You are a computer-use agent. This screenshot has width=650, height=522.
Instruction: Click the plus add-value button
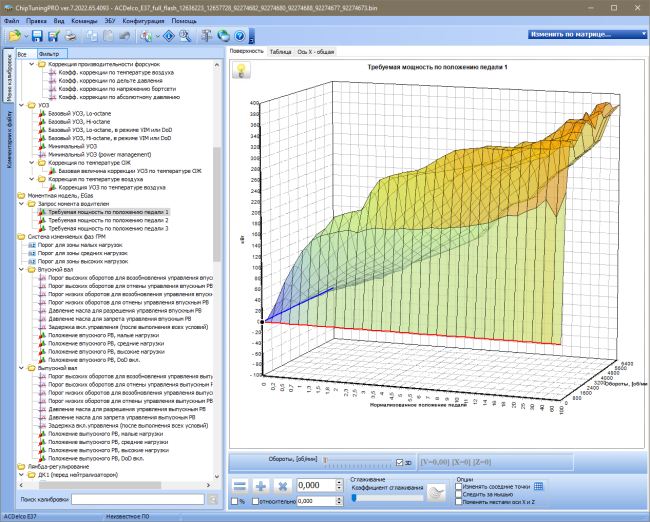click(261, 486)
